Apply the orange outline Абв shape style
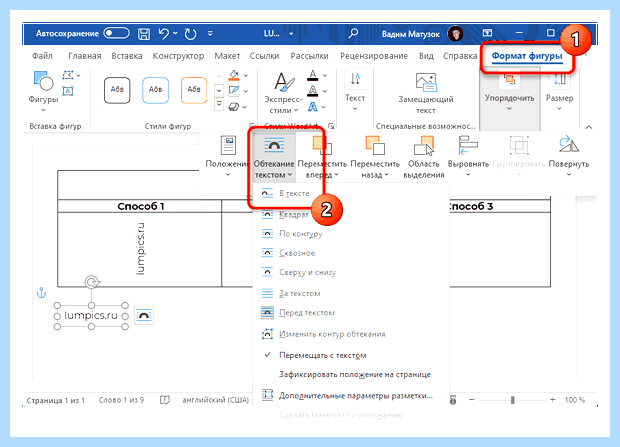The width and height of the screenshot is (620, 447). click(194, 90)
